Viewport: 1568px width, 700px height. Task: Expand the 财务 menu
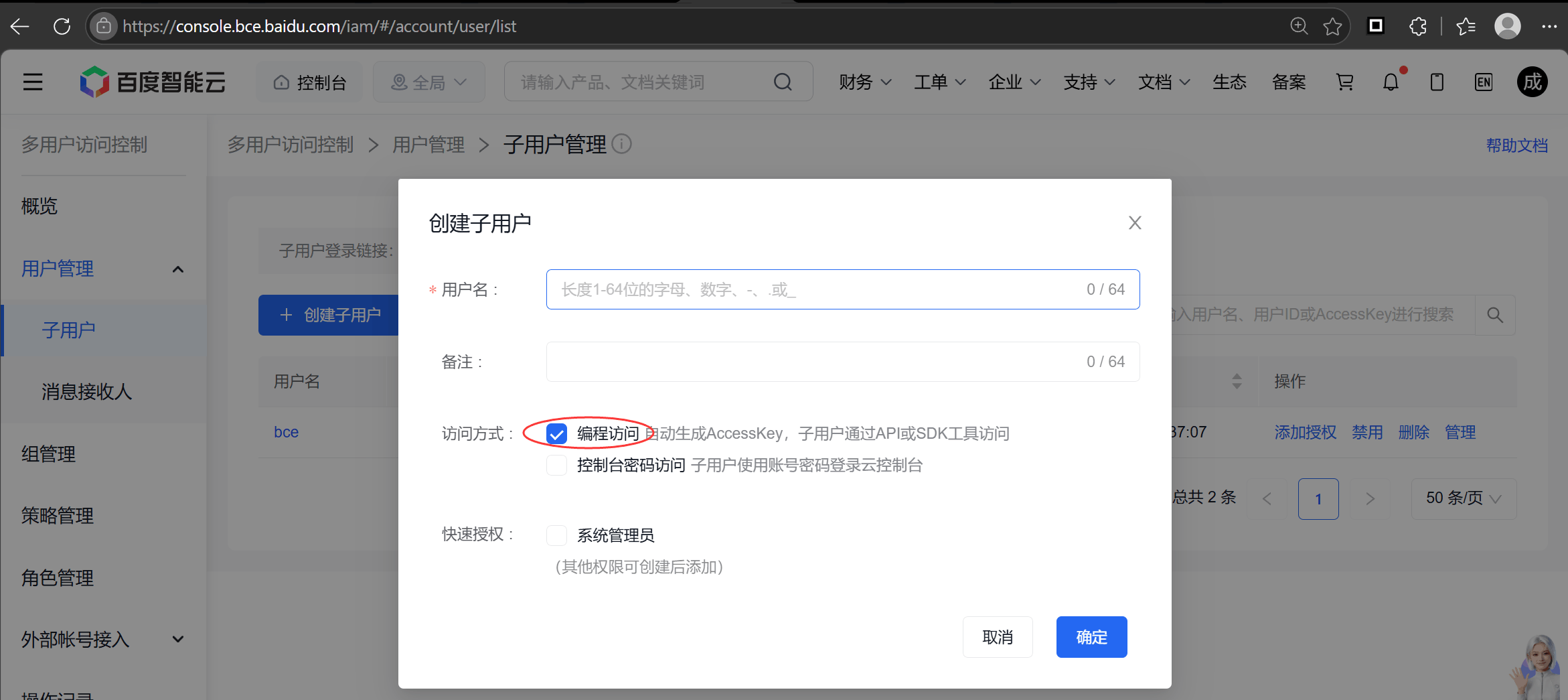[865, 82]
